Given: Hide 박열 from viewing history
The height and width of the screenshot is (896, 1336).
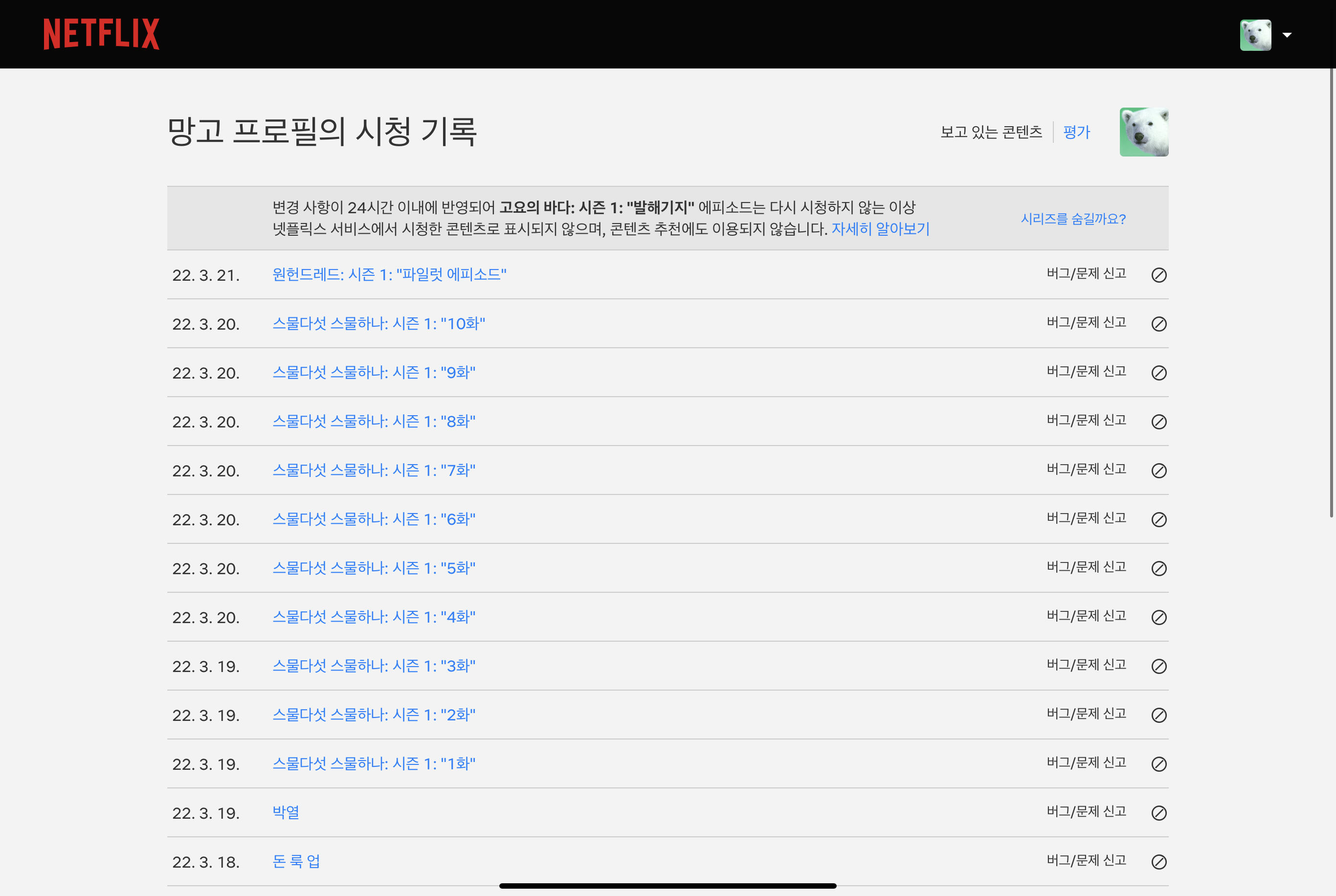Looking at the screenshot, I should [x=1159, y=812].
